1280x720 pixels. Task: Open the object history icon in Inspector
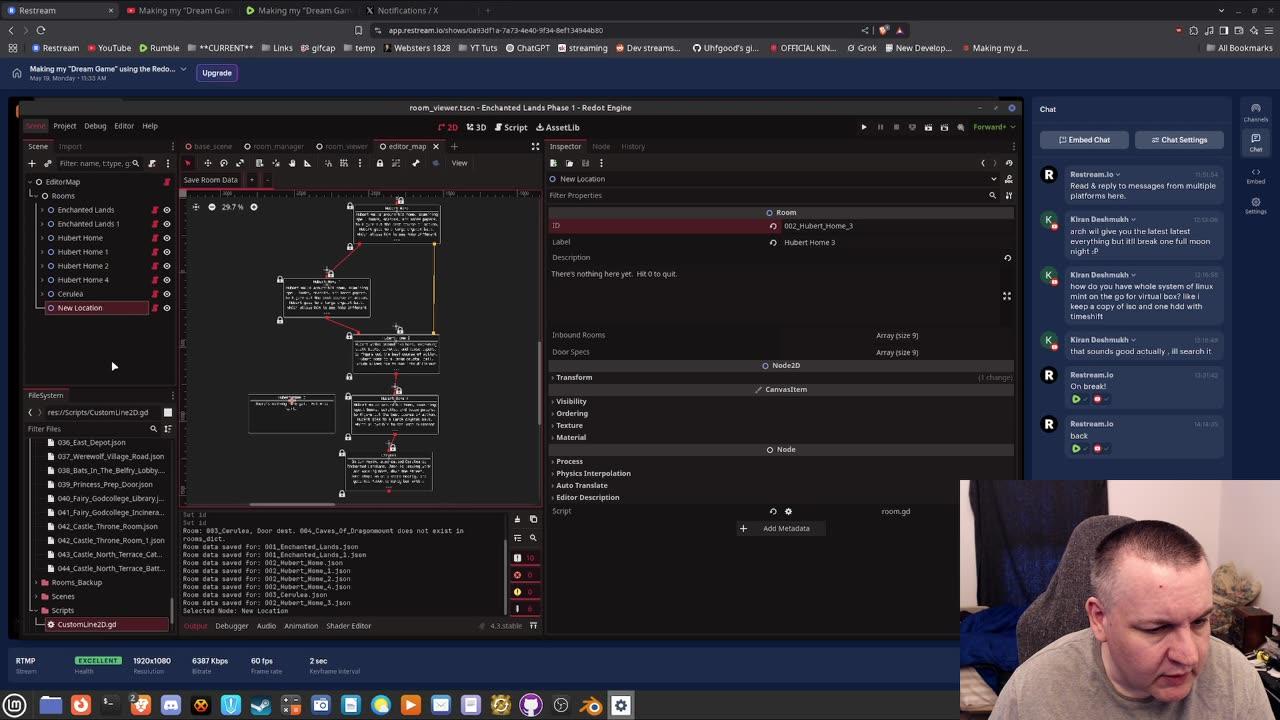(x=1008, y=163)
